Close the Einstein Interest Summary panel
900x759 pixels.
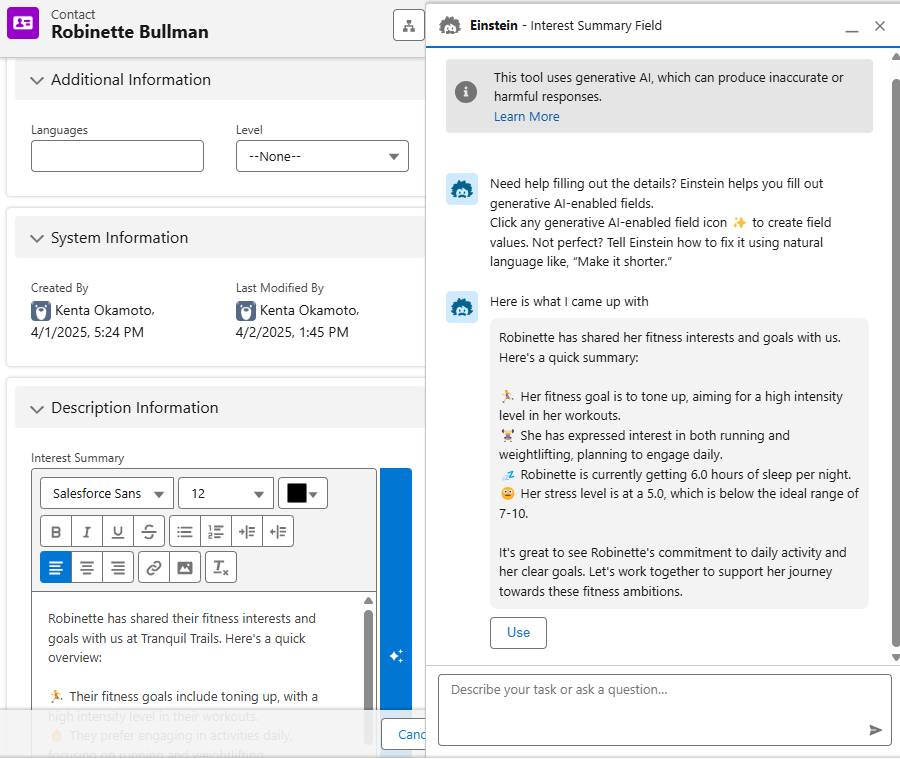pyautogui.click(x=879, y=26)
